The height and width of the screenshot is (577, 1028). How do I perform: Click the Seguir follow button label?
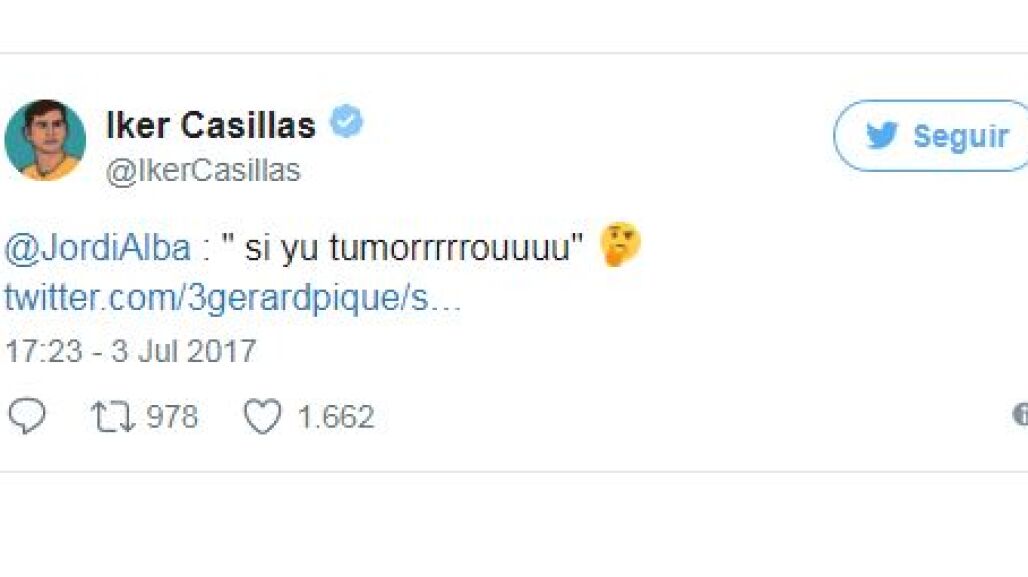[960, 136]
